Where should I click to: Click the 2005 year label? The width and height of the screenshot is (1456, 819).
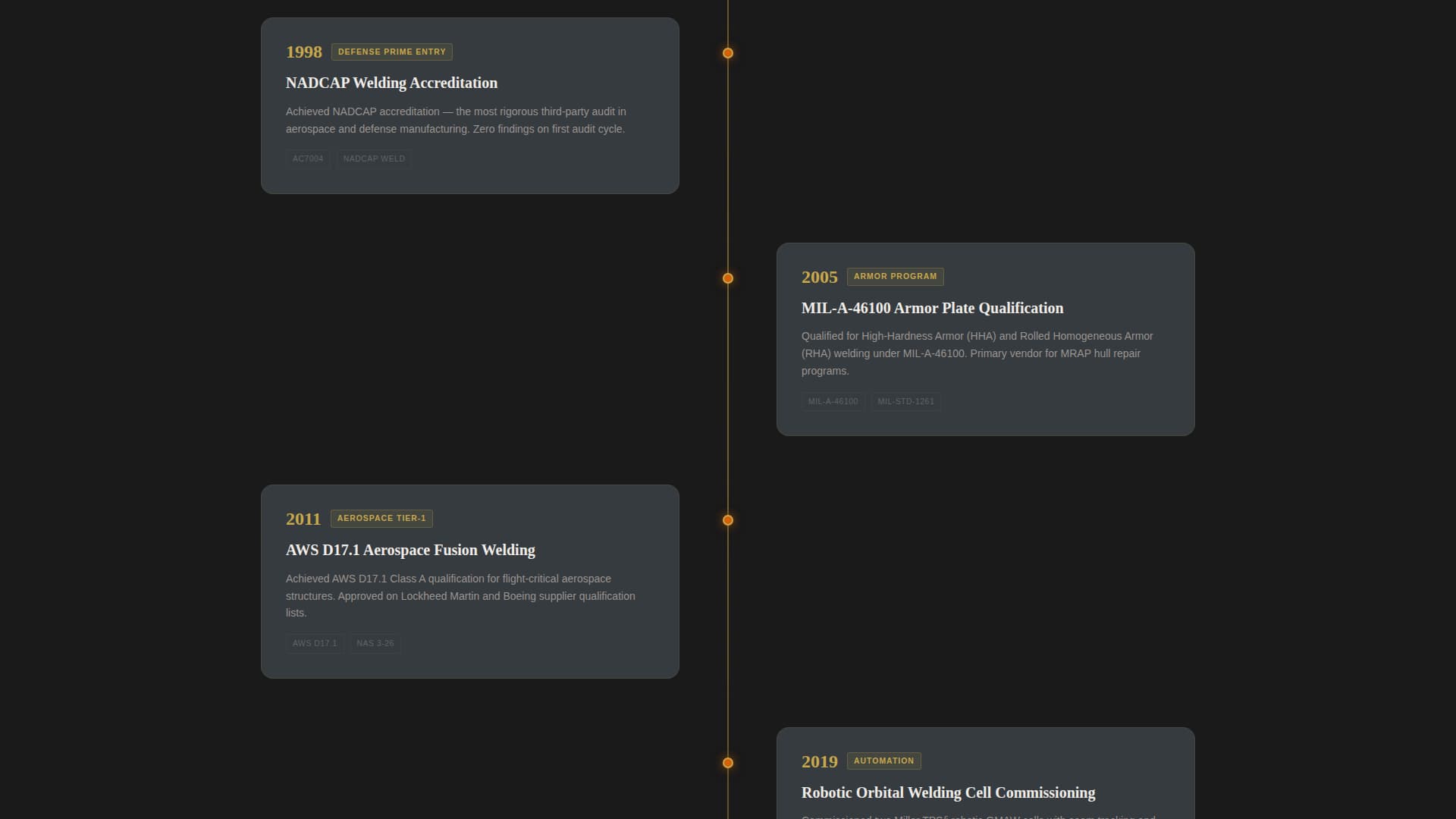coord(820,277)
